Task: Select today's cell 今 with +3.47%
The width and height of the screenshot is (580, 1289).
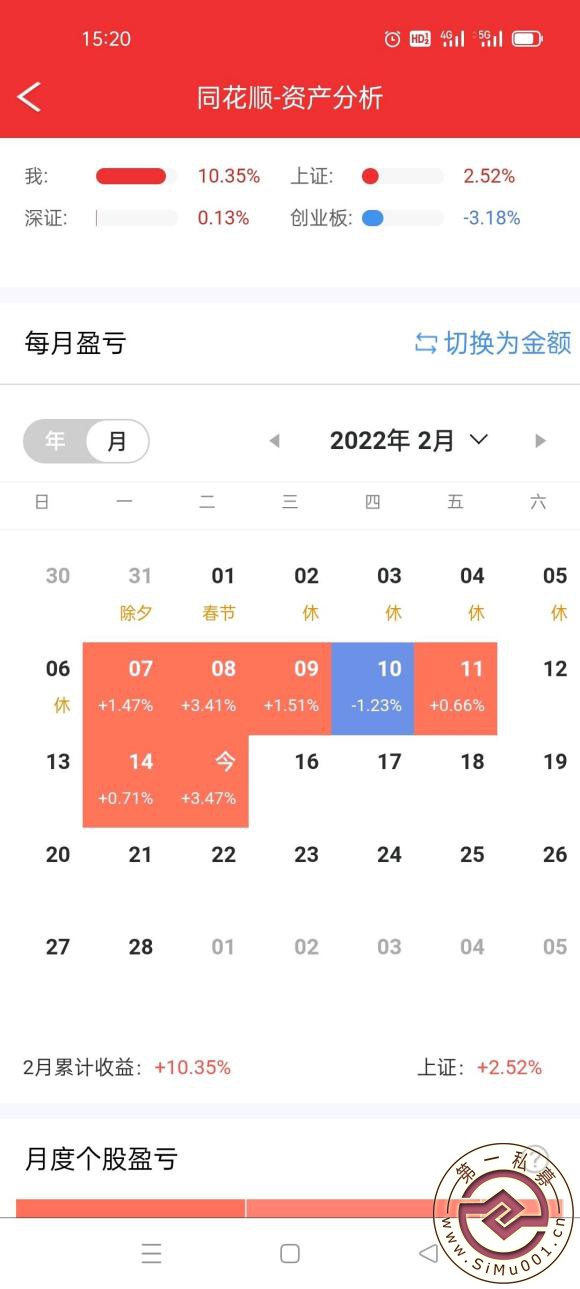Action: [x=207, y=781]
